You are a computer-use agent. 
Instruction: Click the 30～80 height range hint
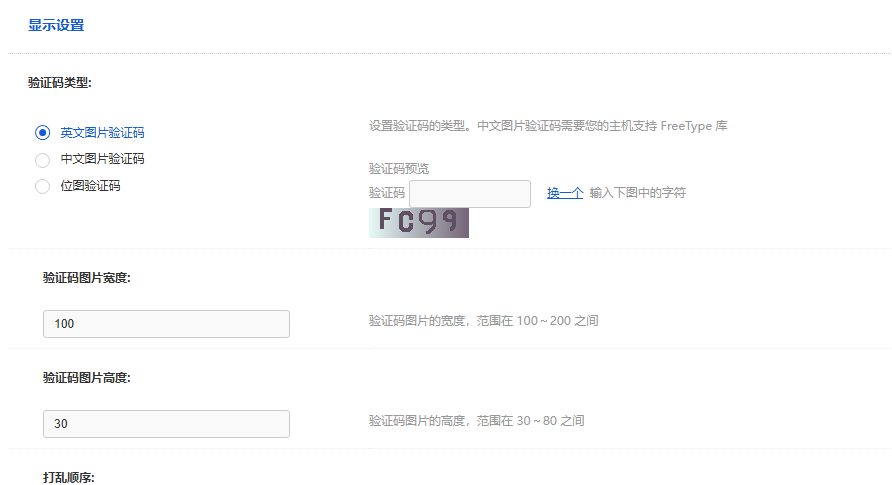pos(476,421)
